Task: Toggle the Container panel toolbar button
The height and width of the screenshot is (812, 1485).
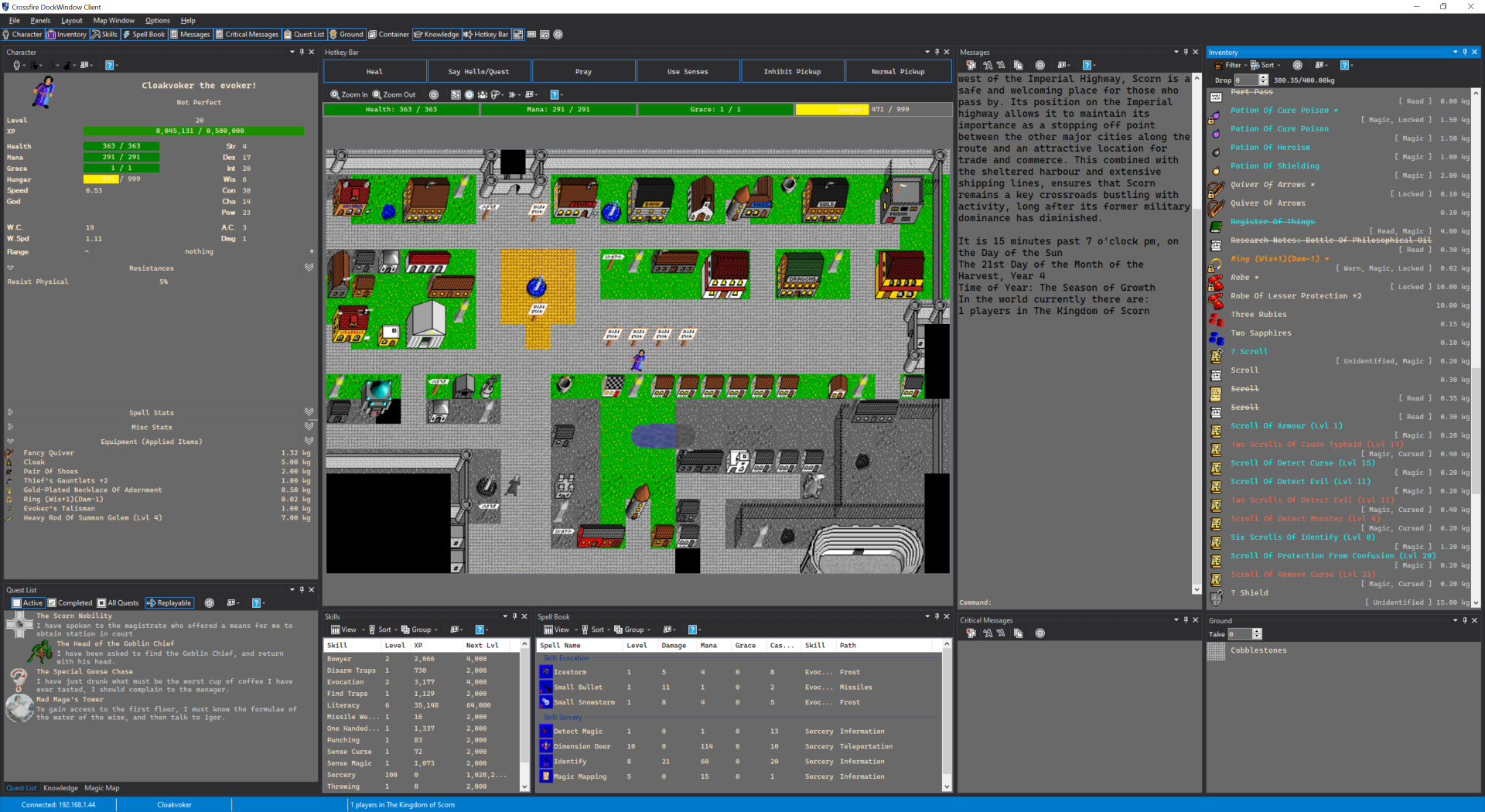Action: click(x=388, y=34)
